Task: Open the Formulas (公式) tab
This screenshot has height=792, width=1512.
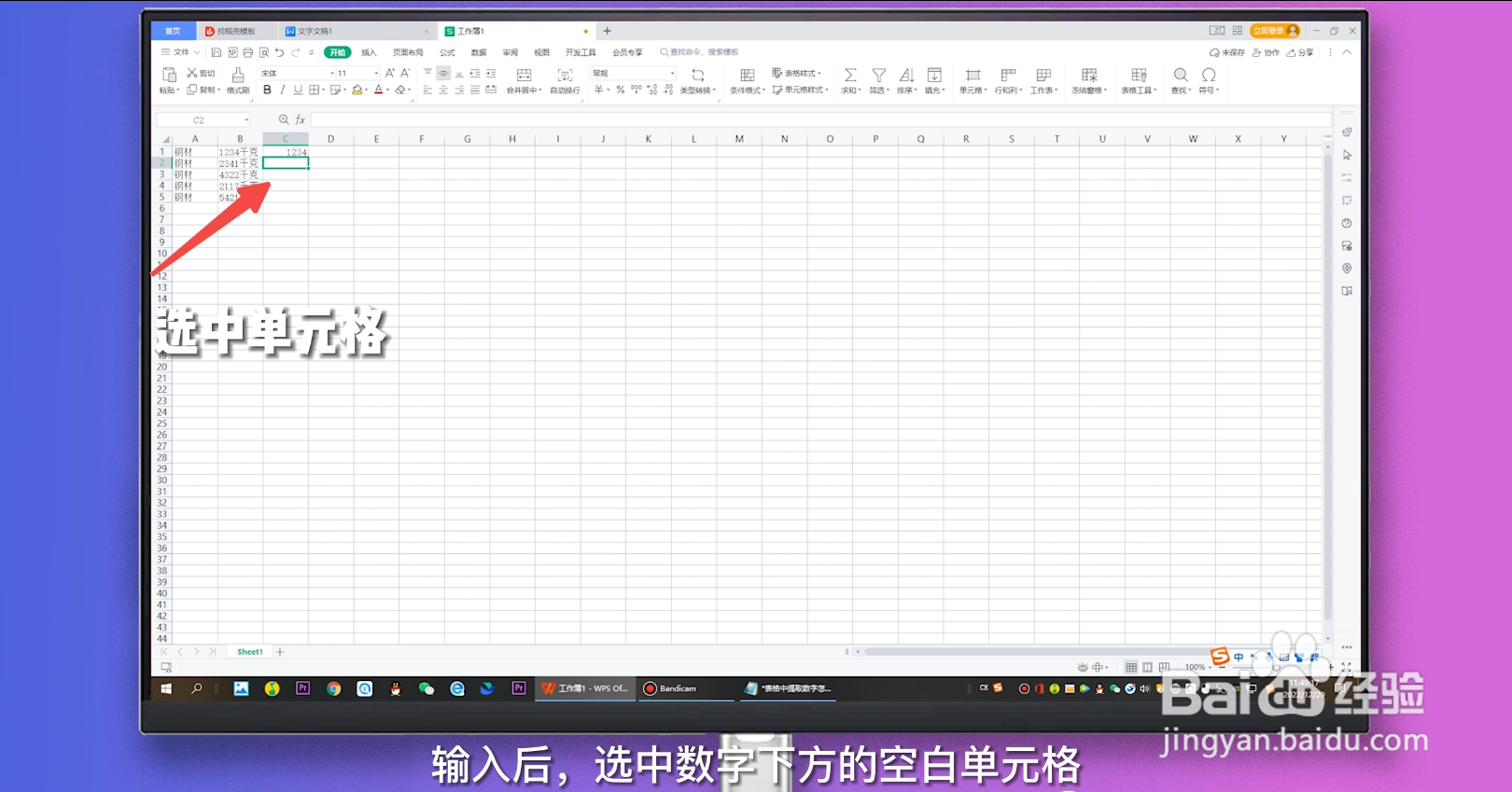Action: click(447, 52)
